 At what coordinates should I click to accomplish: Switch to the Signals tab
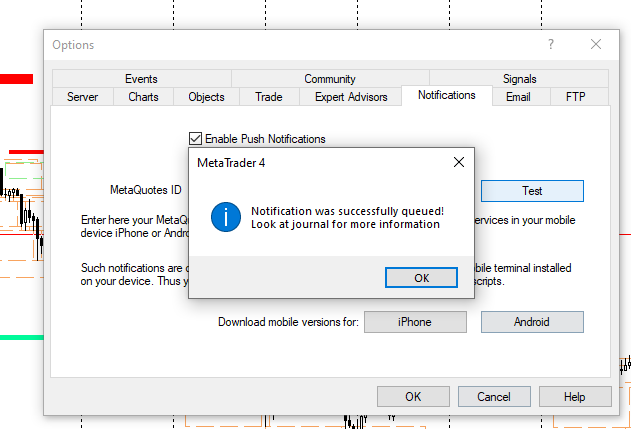519,78
